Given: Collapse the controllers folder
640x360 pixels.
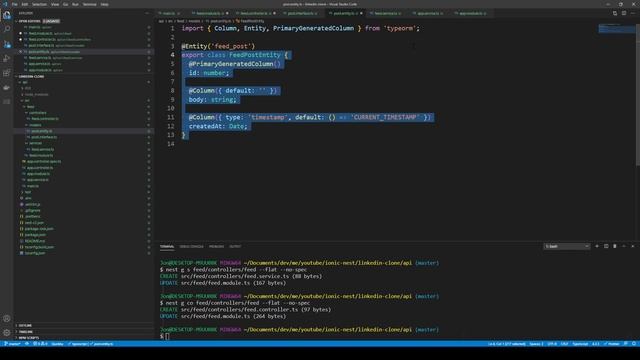Looking at the screenshot, I should click(x=37, y=113).
